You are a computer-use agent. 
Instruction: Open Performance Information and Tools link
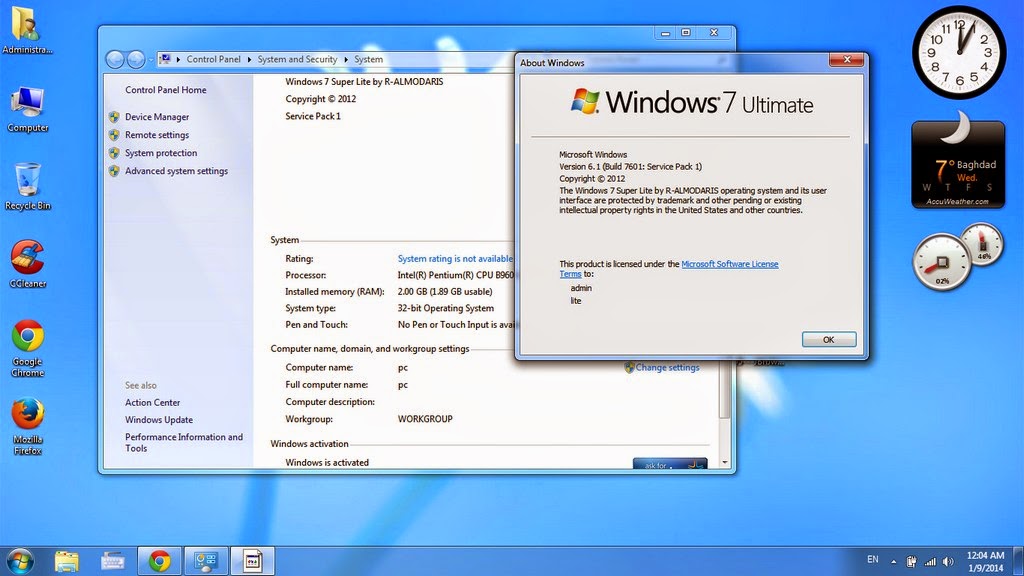click(184, 443)
